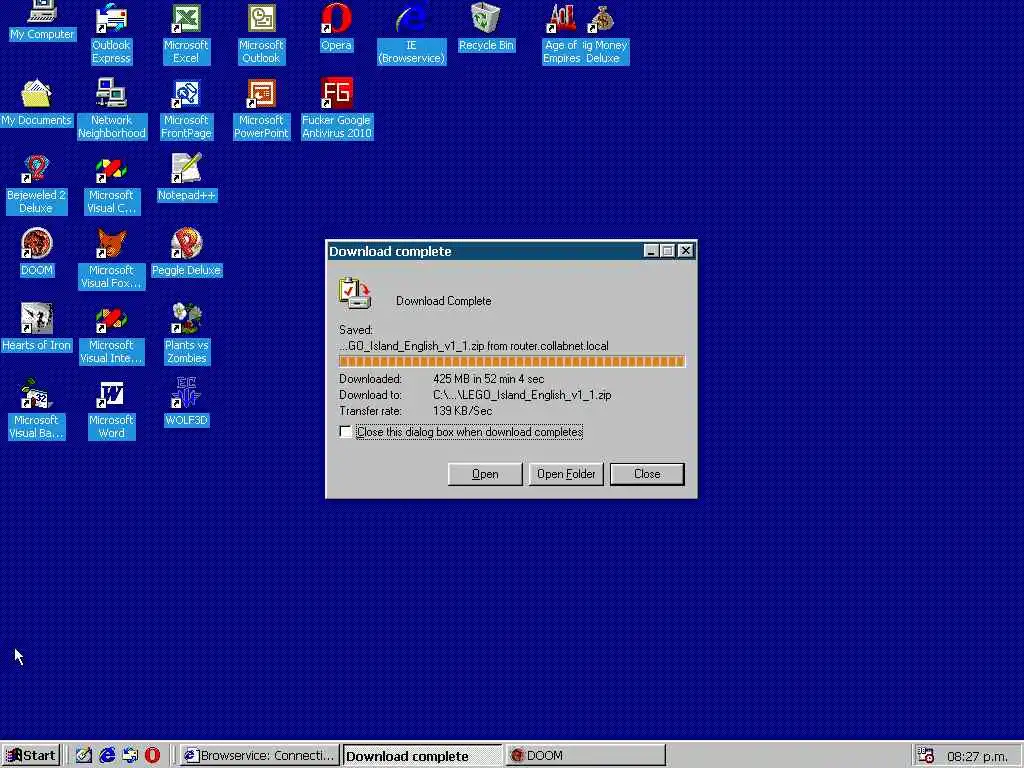The height and width of the screenshot is (768, 1024).
Task: Click the notepad quick launch icon
Action: pos(84,756)
